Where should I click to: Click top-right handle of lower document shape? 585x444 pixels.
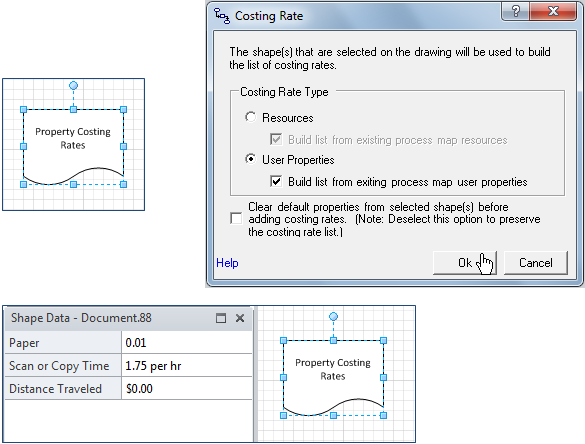click(384, 340)
